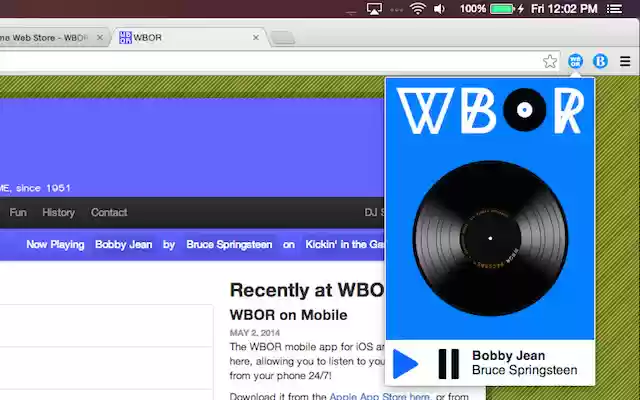Open the AirPlay display menu
The width and height of the screenshot is (640, 400).
point(374,9)
